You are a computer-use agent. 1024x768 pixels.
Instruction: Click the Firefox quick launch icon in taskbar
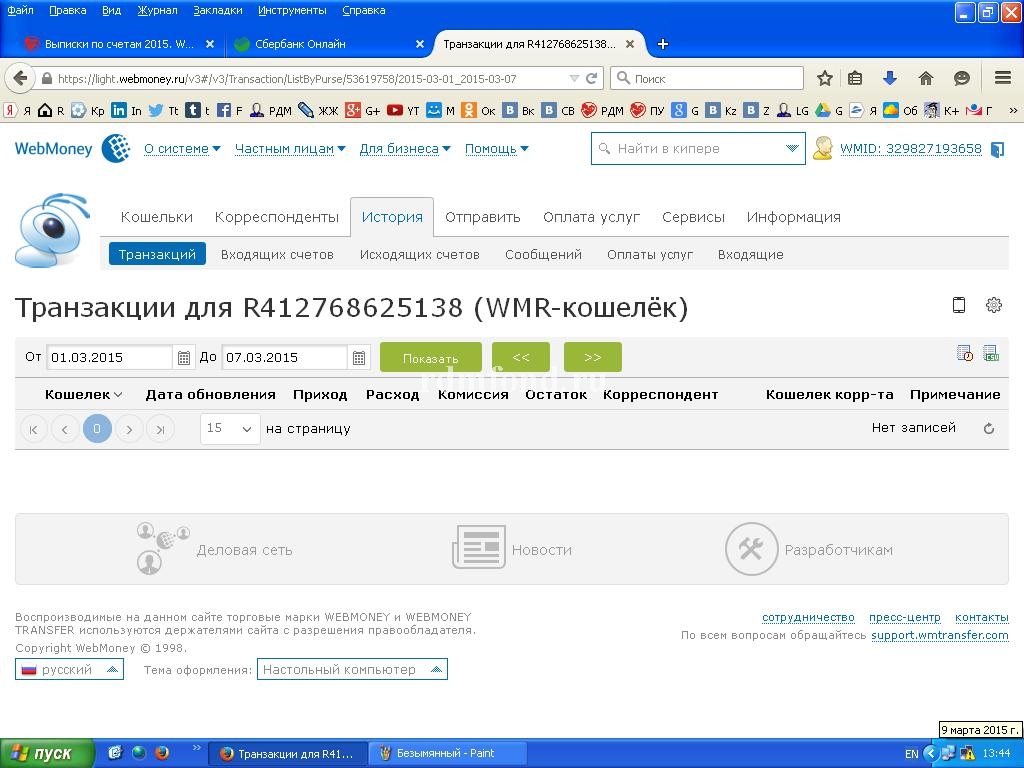pos(161,753)
